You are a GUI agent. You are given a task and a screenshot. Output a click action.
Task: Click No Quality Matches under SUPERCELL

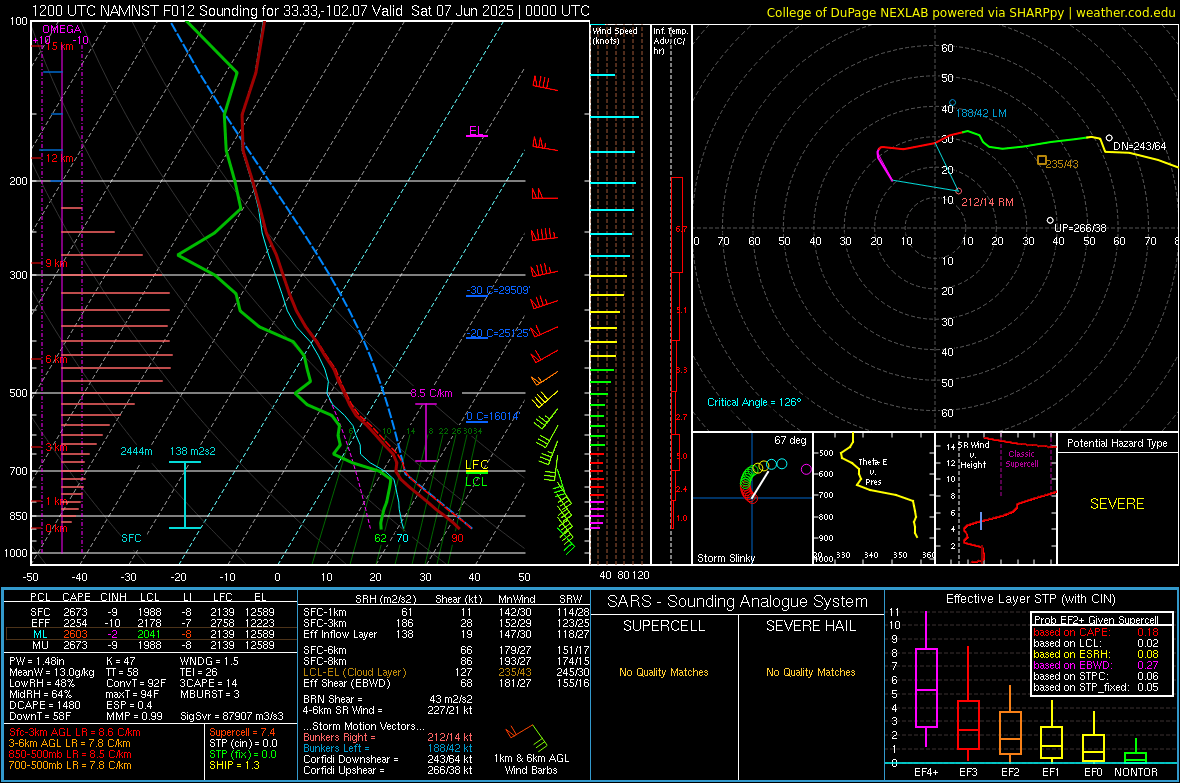(664, 672)
